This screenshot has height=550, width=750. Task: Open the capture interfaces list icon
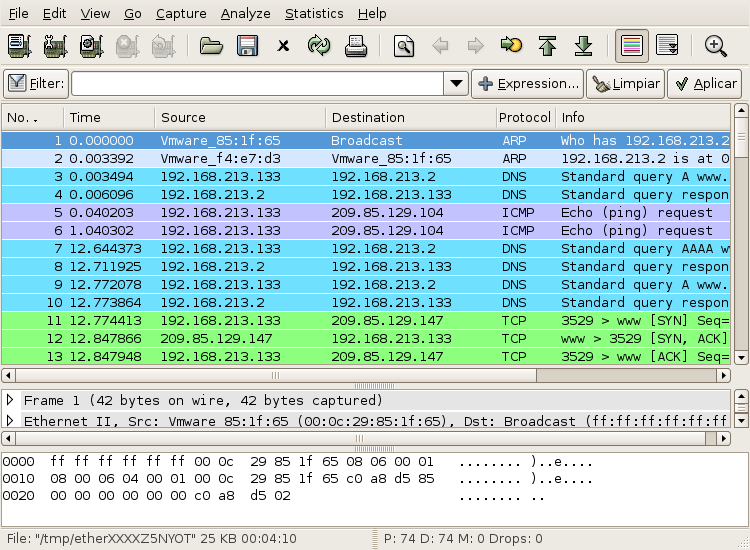coord(19,46)
